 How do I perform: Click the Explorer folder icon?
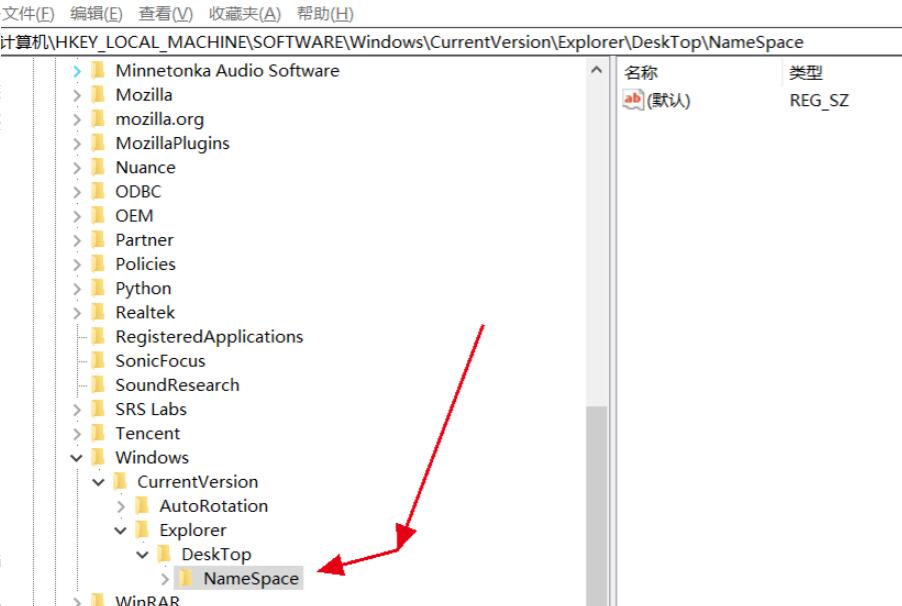142,529
